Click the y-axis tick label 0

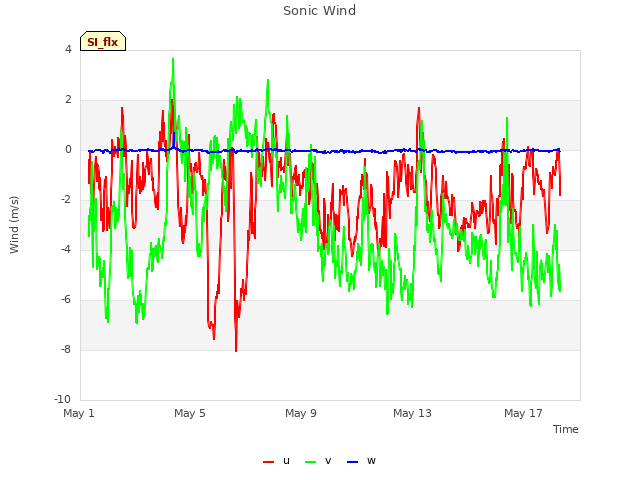68,149
